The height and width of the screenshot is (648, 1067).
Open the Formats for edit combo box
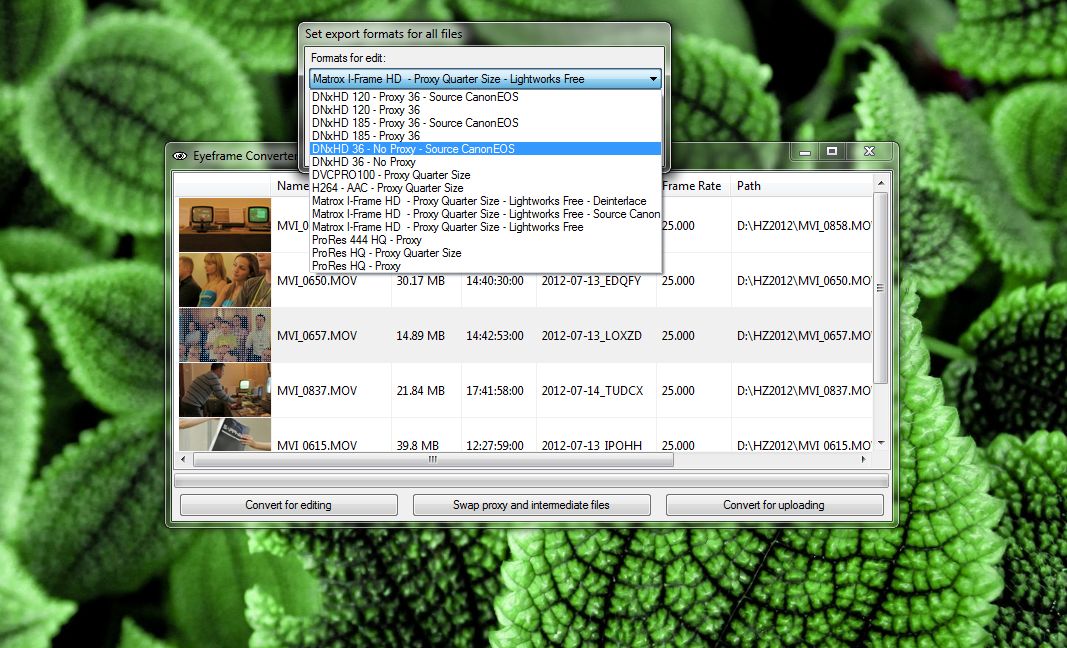(x=485, y=79)
